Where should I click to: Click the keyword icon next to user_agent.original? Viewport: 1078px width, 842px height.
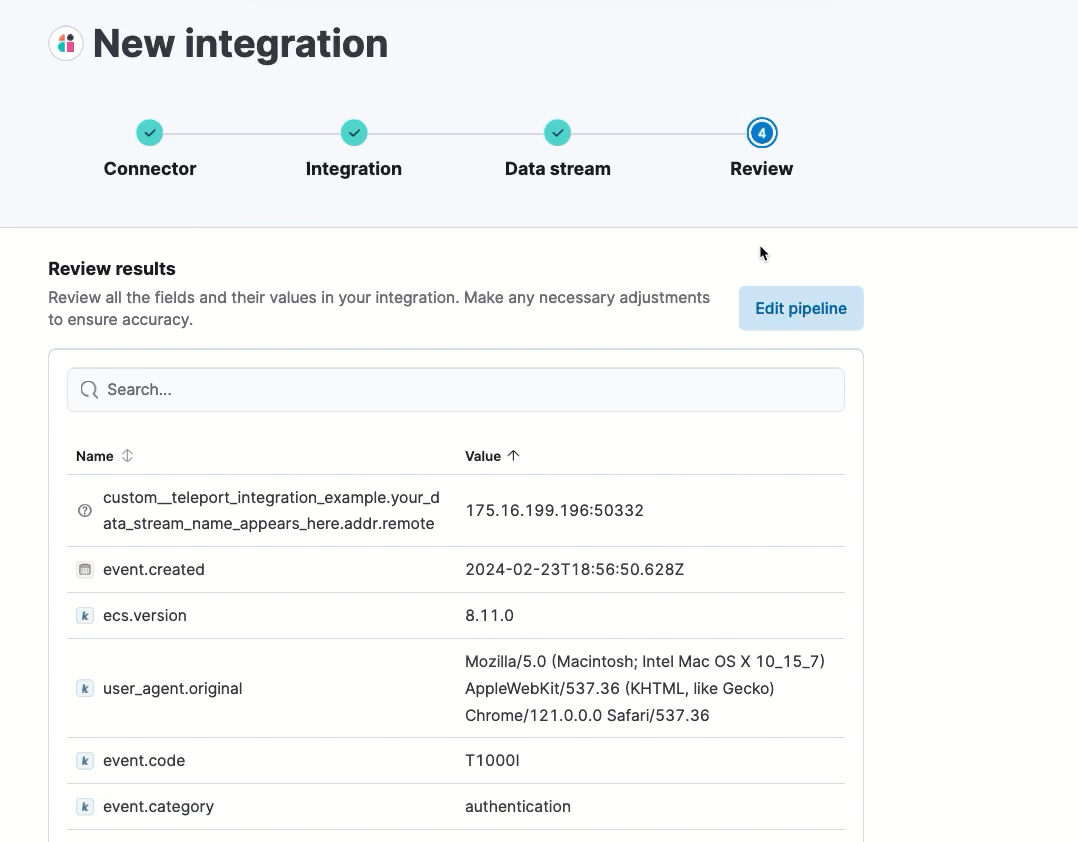85,688
